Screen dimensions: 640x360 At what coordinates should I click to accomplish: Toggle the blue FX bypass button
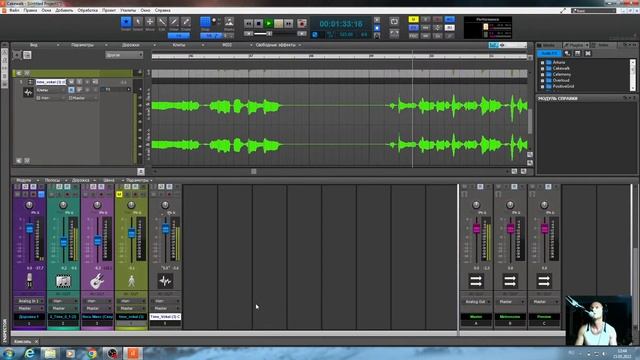click(x=413, y=28)
